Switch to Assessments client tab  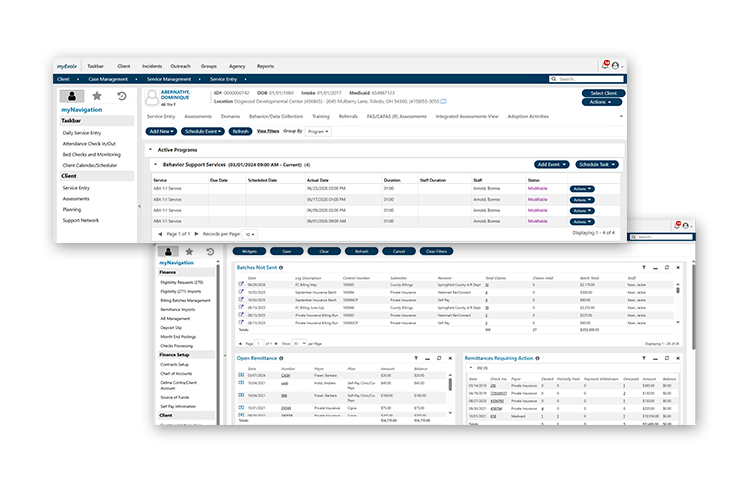(x=198, y=116)
